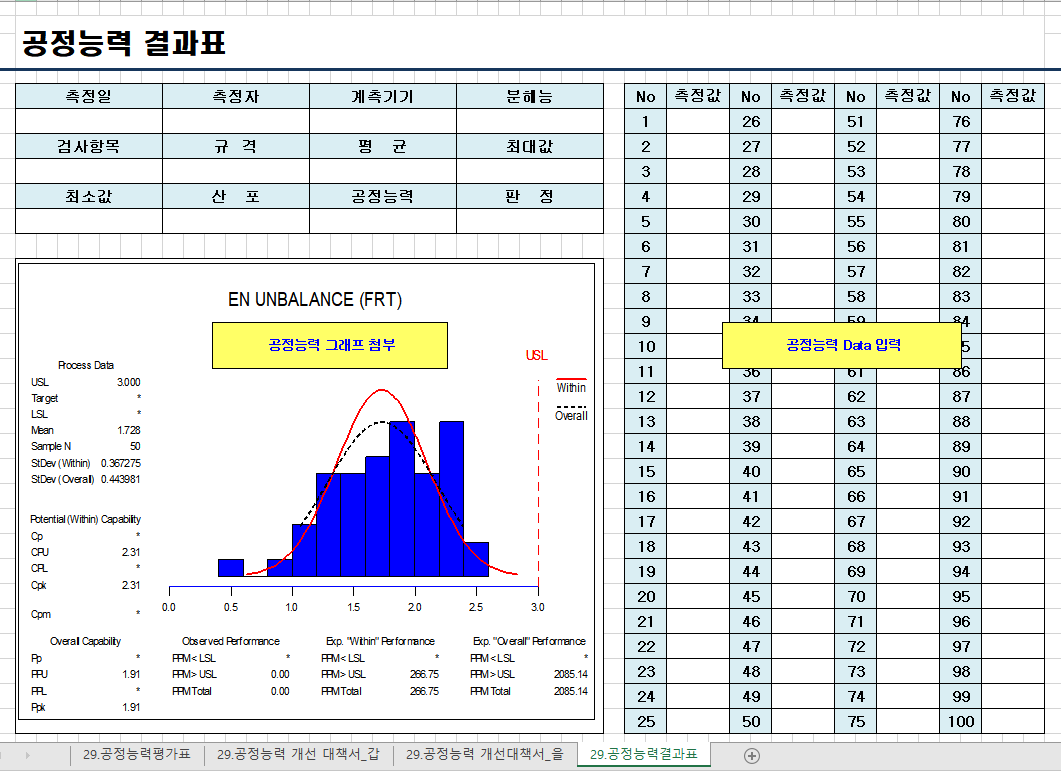The image size is (1061, 771).
Task: Select the 분해능 header cell
Action: point(530,96)
